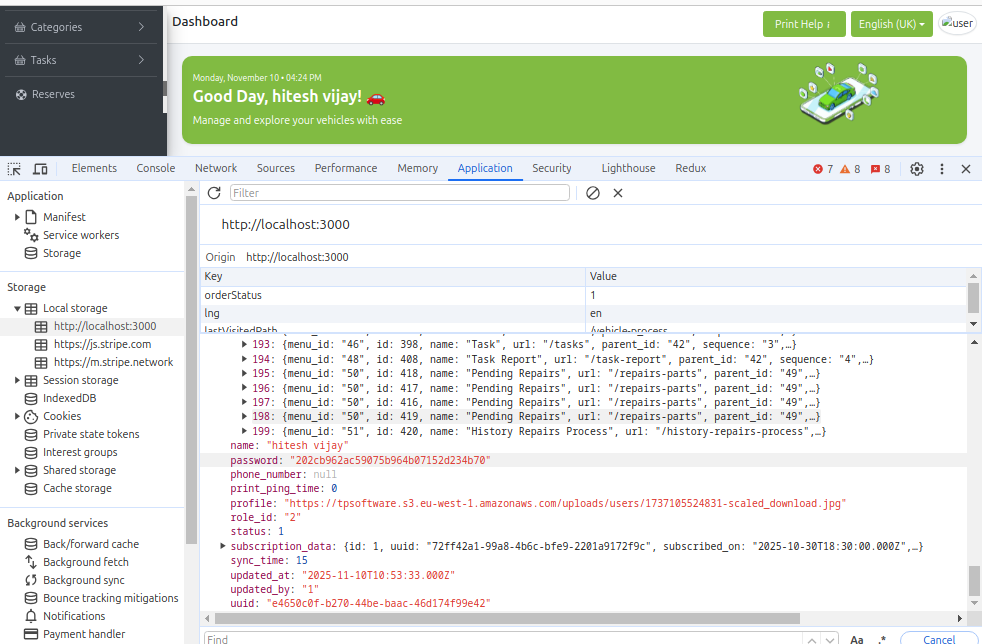Toggle the device toolbar icon
This screenshot has height=644, width=982.
pos(40,169)
